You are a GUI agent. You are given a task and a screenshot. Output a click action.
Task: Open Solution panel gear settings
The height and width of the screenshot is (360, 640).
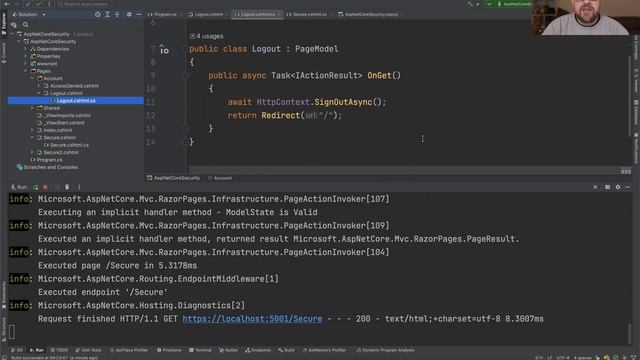click(x=129, y=14)
